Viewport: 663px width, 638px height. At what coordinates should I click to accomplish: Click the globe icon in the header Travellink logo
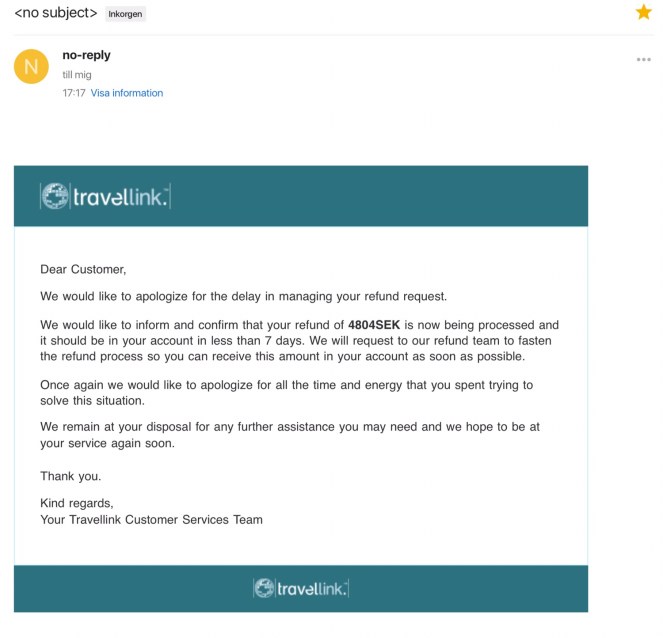coord(55,196)
